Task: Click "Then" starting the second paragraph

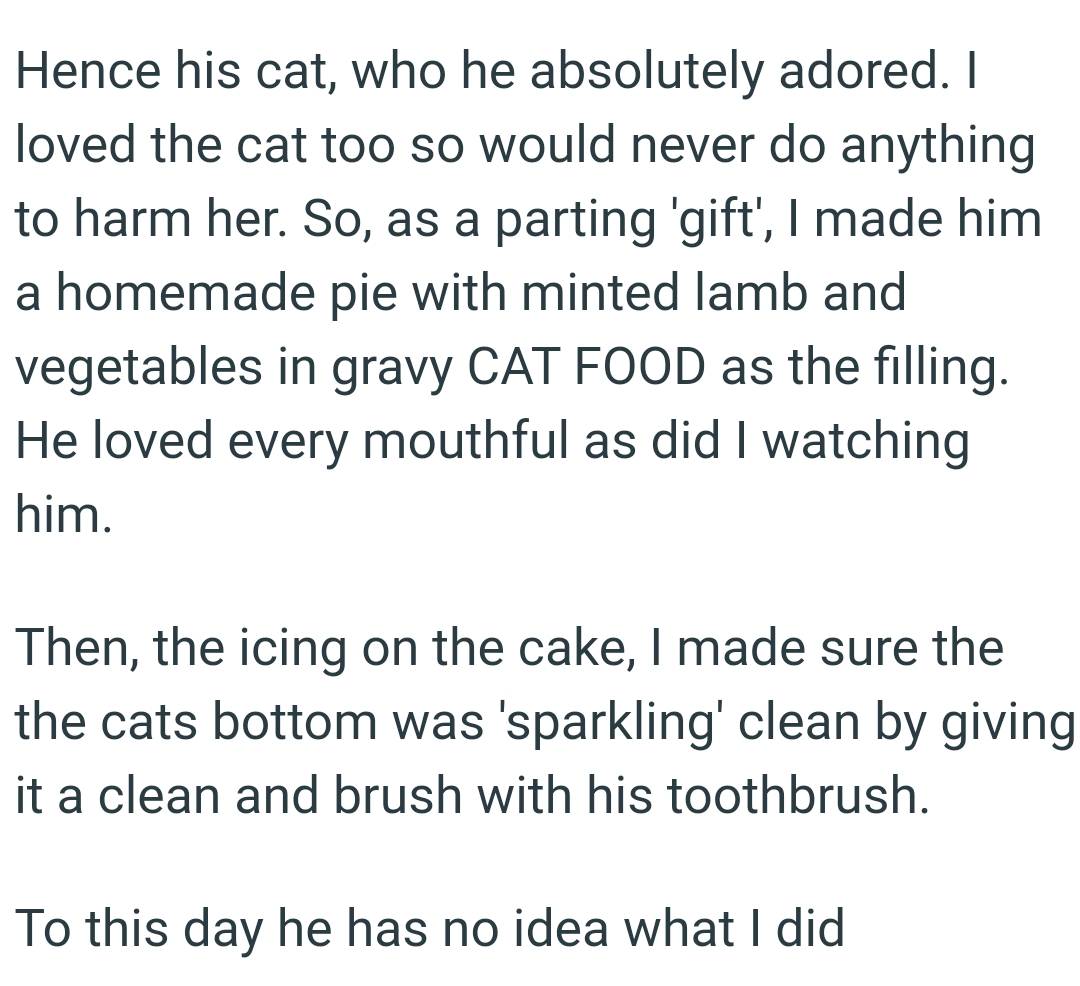Action: (x=76, y=649)
